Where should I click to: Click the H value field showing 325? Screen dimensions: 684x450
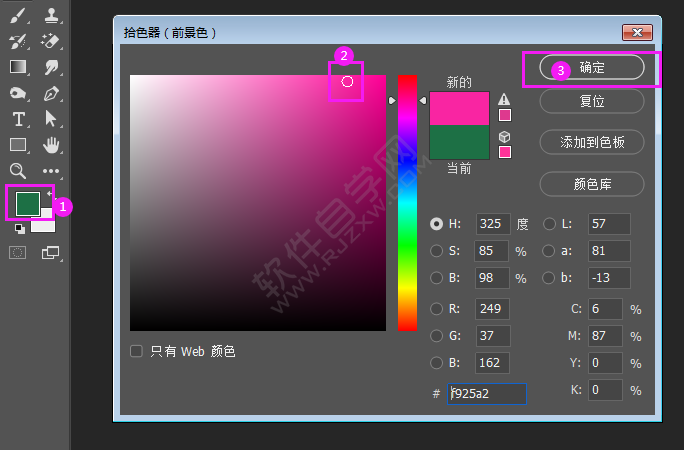point(493,224)
